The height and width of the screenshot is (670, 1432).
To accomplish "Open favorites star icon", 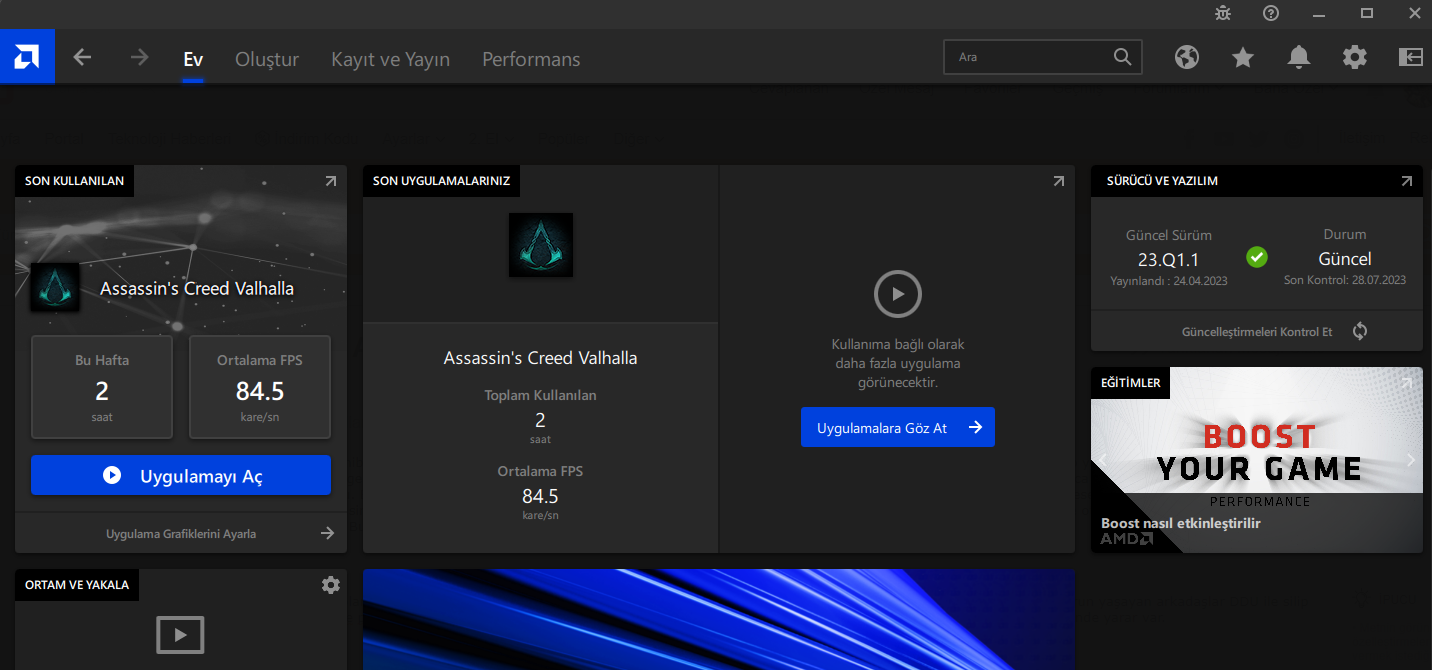I will 1243,58.
